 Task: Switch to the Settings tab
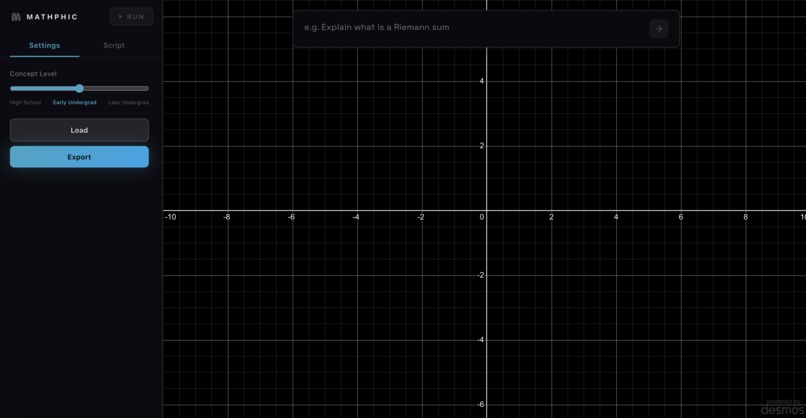pos(44,45)
